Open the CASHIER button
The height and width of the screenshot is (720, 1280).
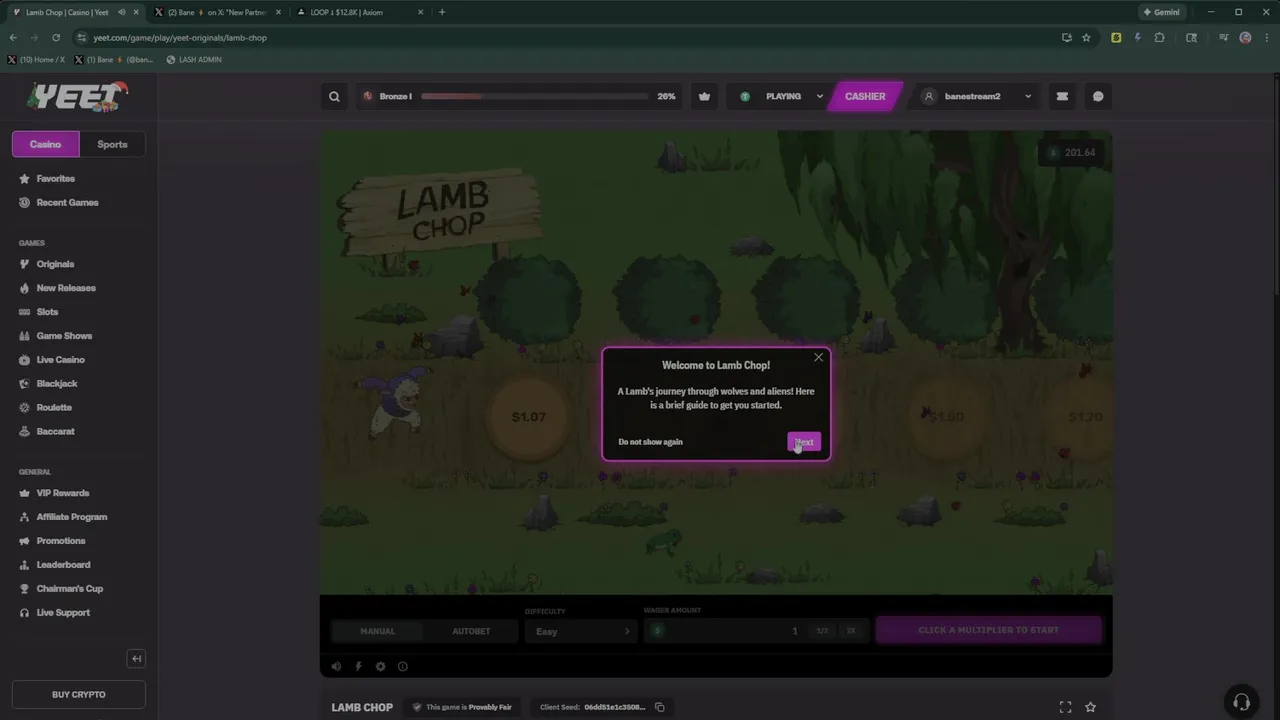(865, 96)
